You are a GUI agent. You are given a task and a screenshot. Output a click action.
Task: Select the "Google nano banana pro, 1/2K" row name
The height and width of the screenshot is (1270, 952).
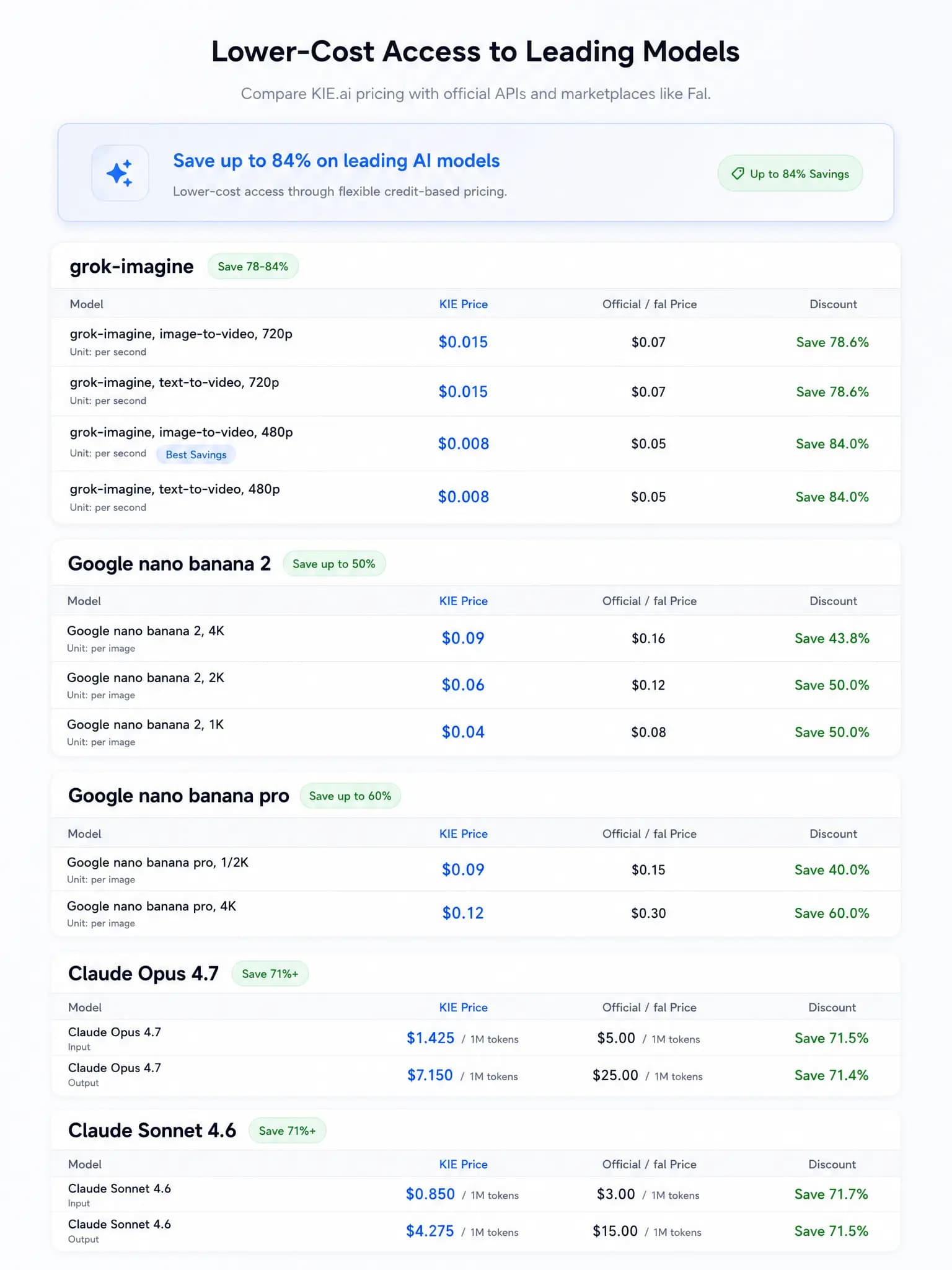157,863
